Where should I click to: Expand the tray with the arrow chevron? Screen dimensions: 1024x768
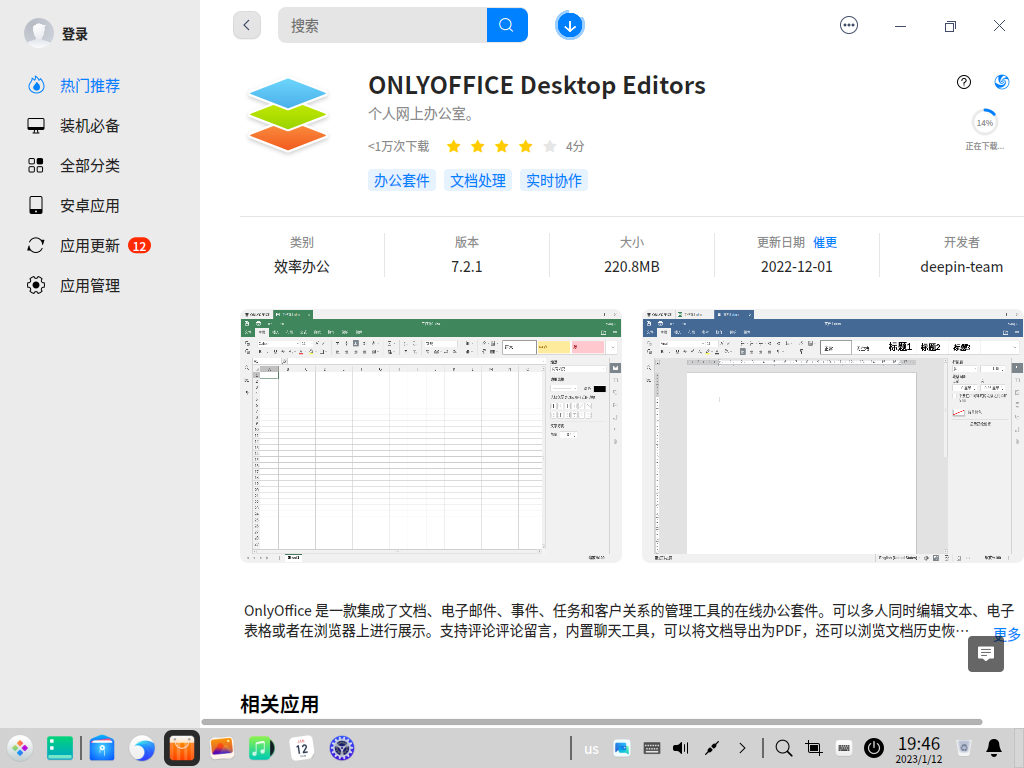pos(742,748)
